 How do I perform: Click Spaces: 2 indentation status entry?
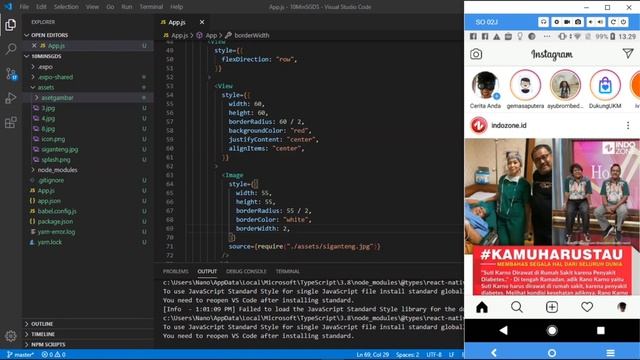click(x=407, y=355)
